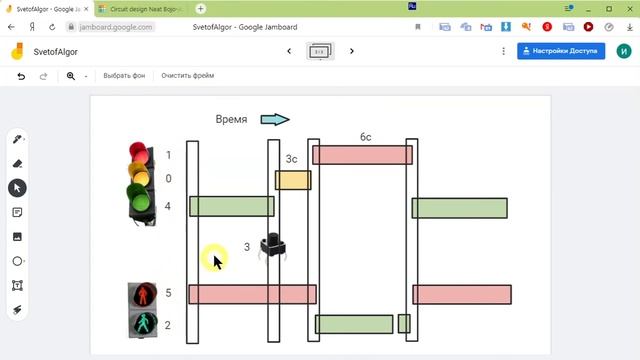Select the traffic light image
This screenshot has height=360, width=640.
click(x=141, y=184)
